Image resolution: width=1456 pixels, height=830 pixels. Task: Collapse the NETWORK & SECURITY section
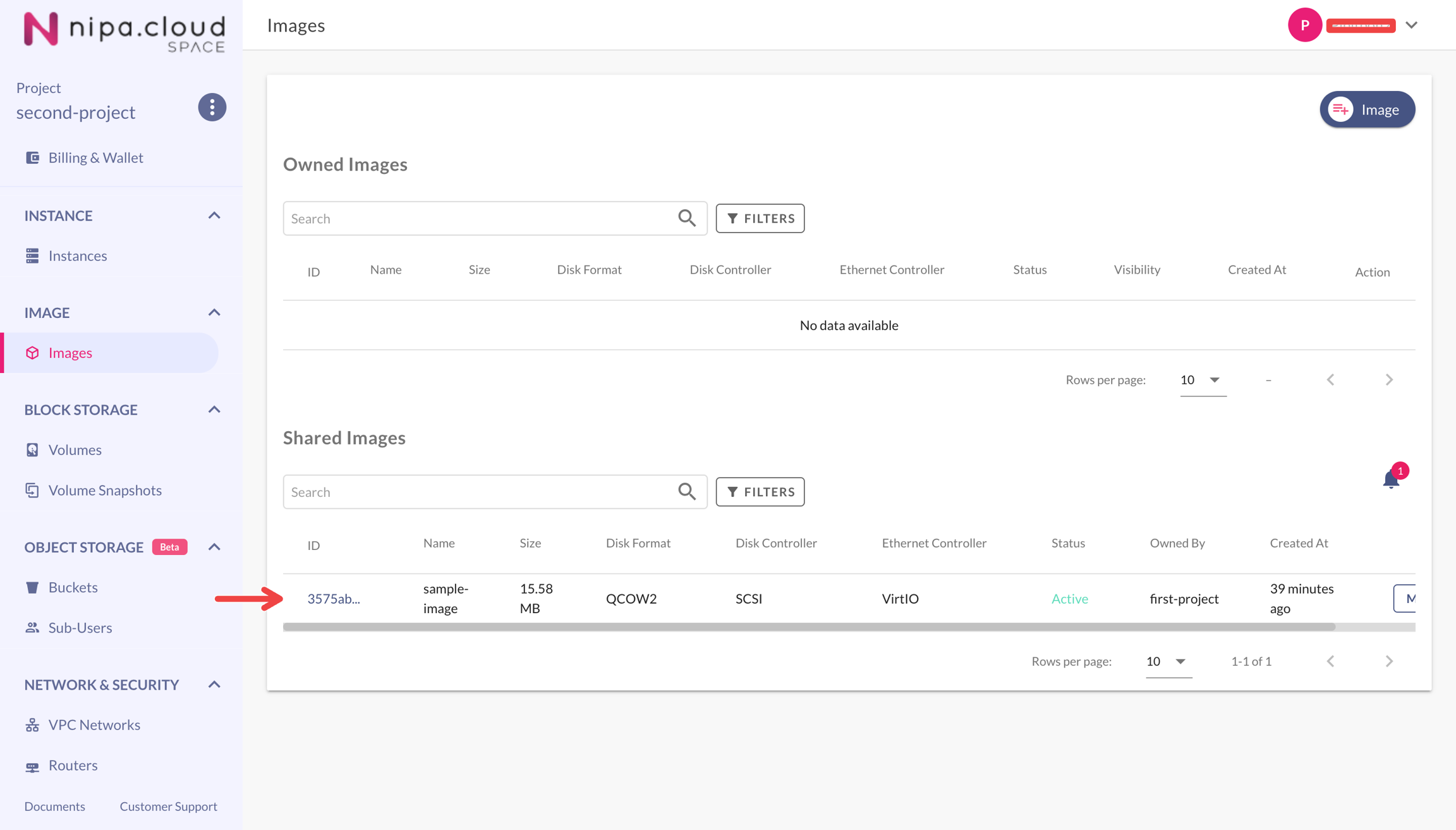[214, 685]
